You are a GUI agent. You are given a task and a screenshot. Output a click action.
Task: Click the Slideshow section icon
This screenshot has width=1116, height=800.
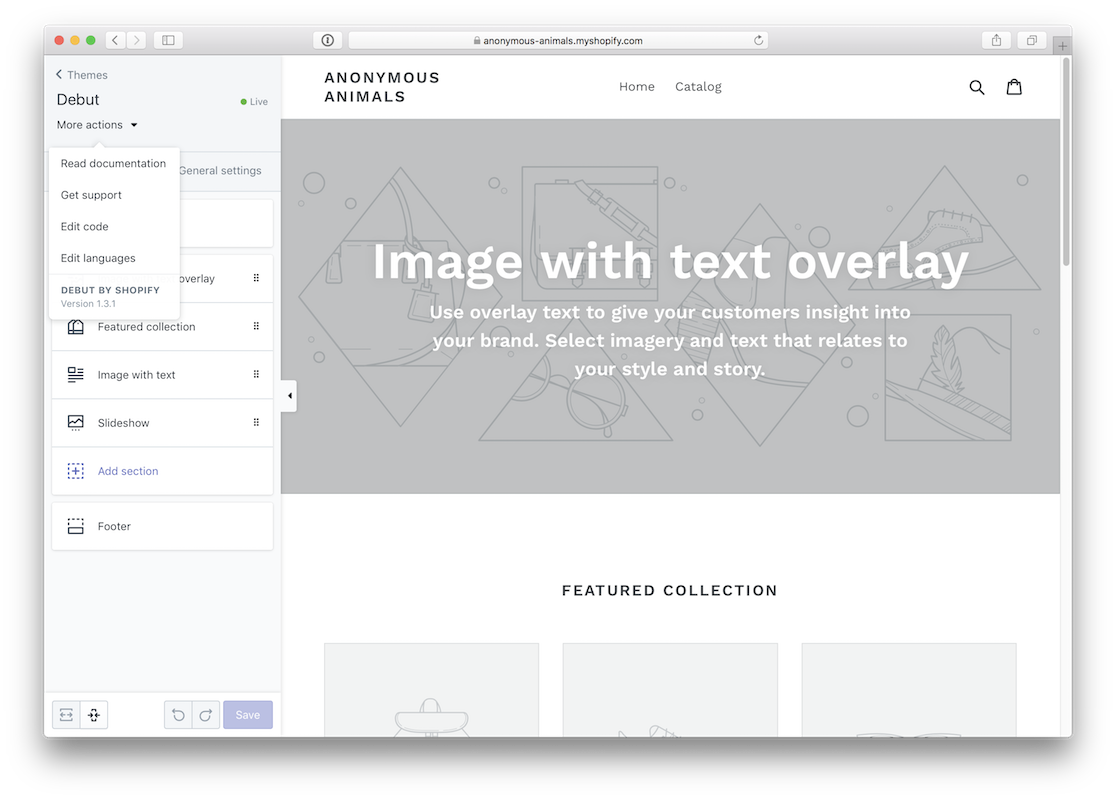75,423
